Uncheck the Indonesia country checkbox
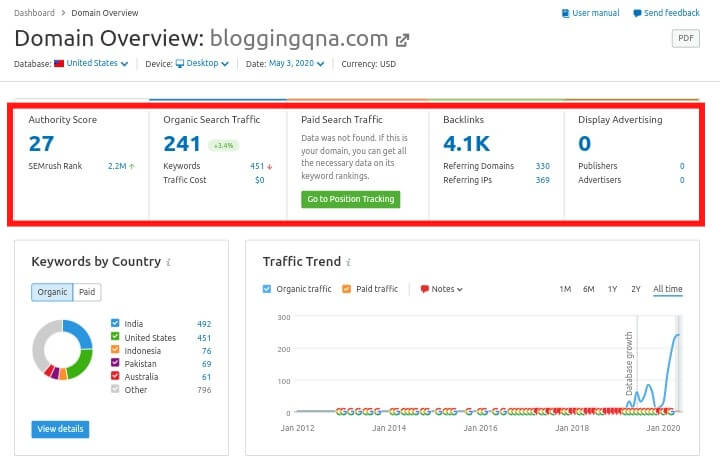Screen dimensions: 720x463 pos(115,350)
